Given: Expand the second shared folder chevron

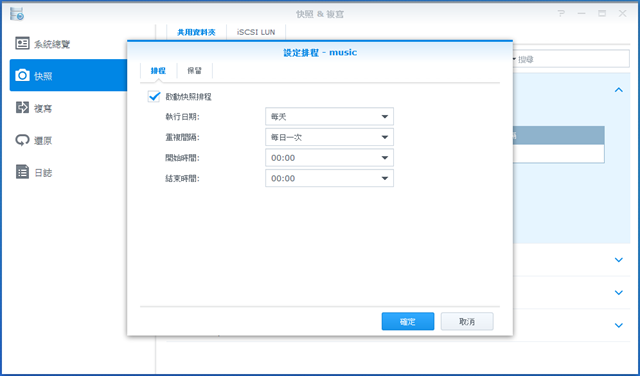Looking at the screenshot, I should coord(619,260).
